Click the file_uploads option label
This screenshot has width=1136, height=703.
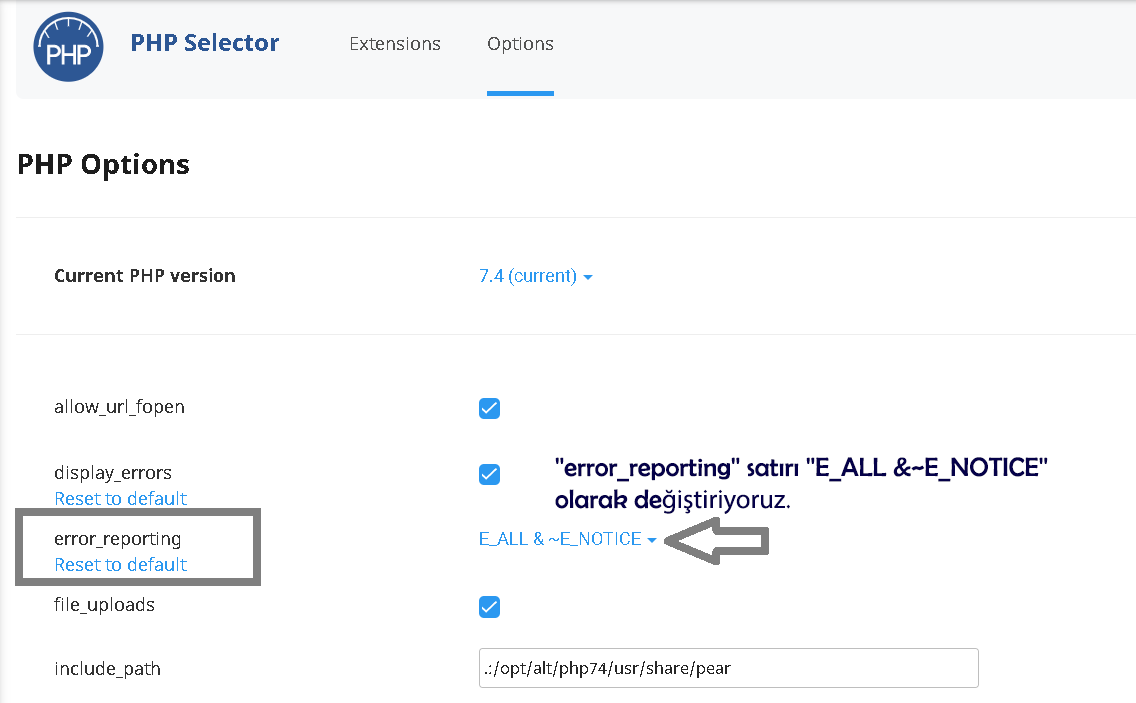click(104, 605)
